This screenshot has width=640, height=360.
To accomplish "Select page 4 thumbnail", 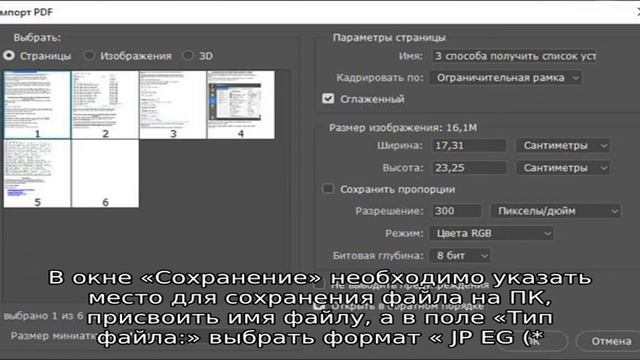I will point(241,105).
